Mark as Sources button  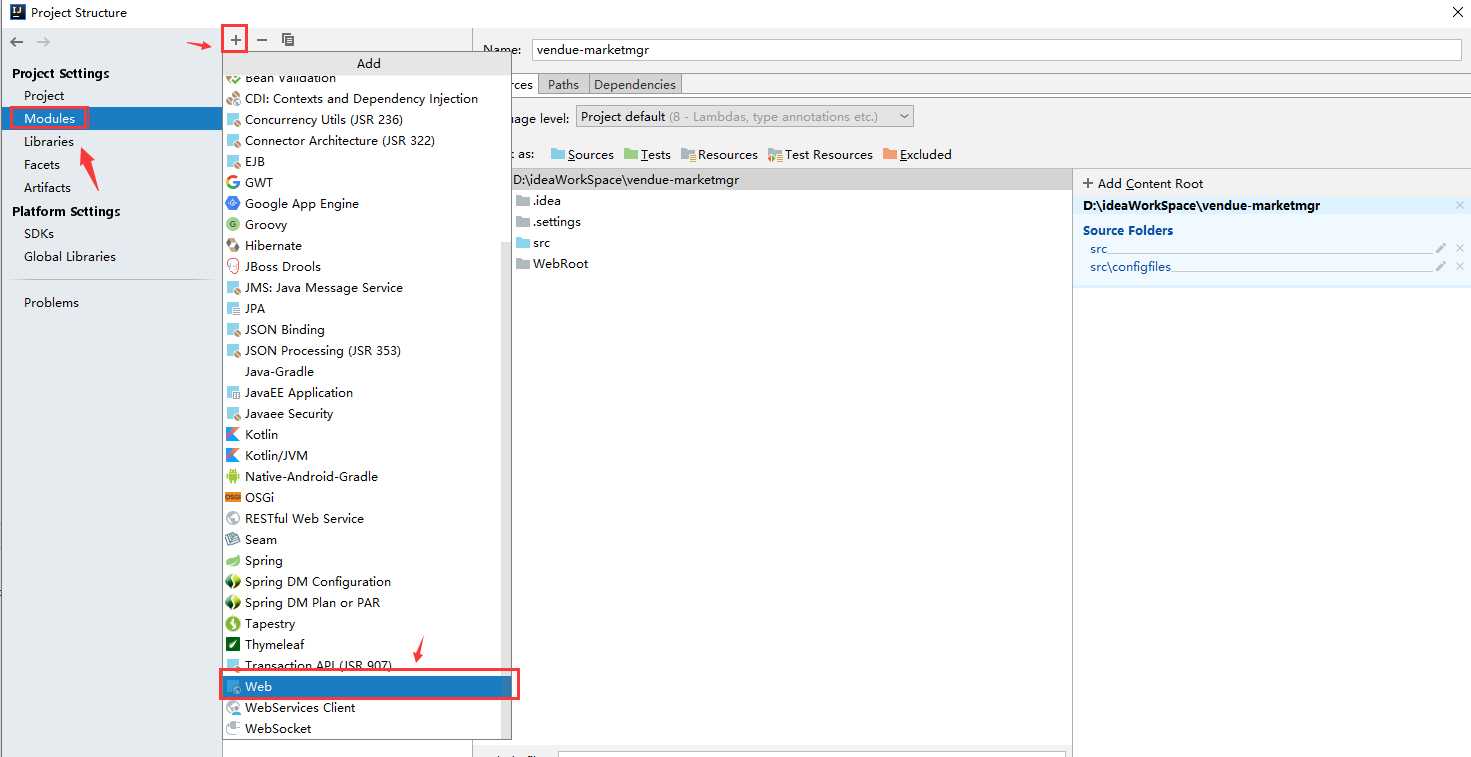(582, 154)
